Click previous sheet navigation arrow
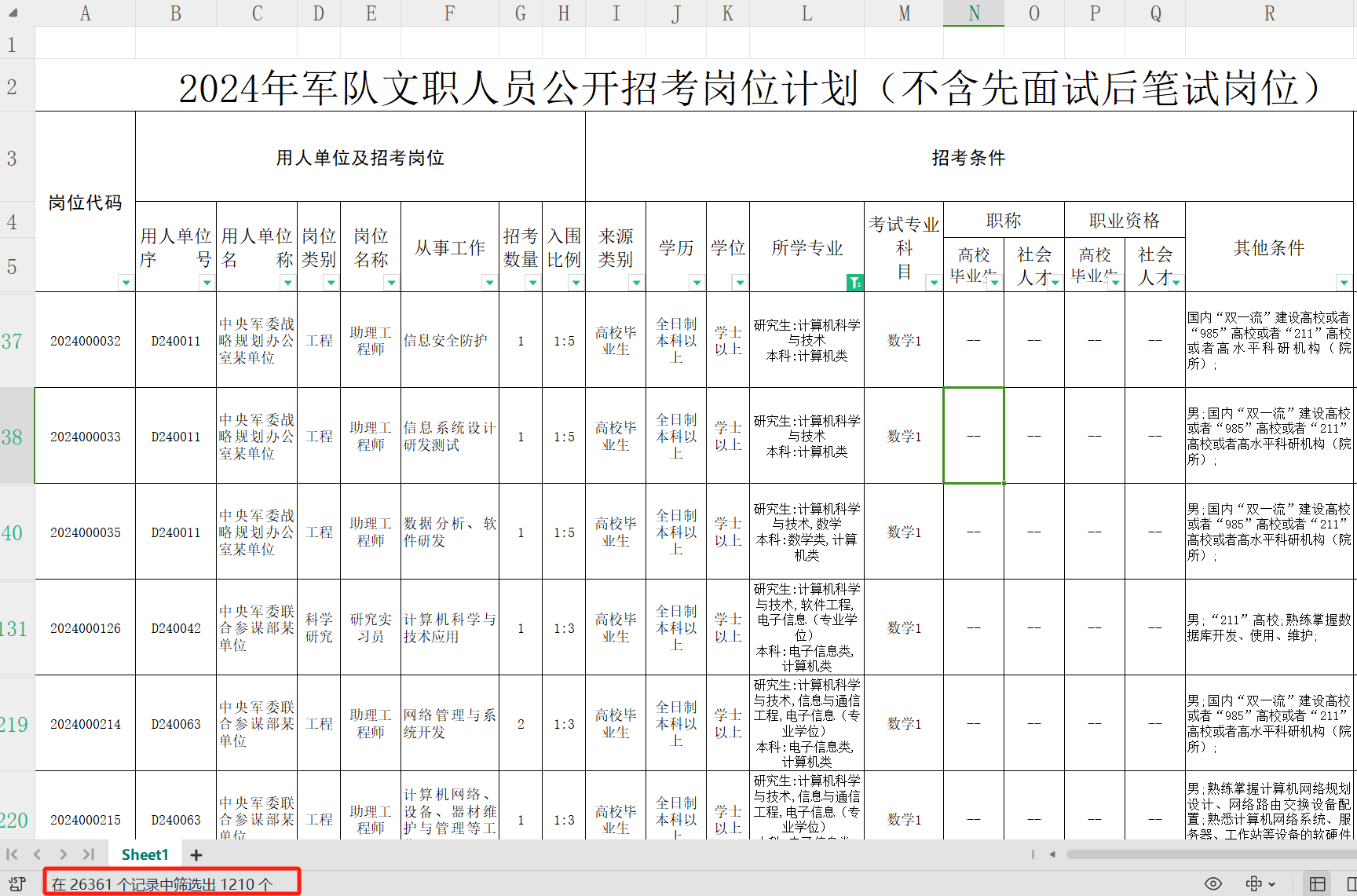This screenshot has width=1357, height=896. [37, 854]
